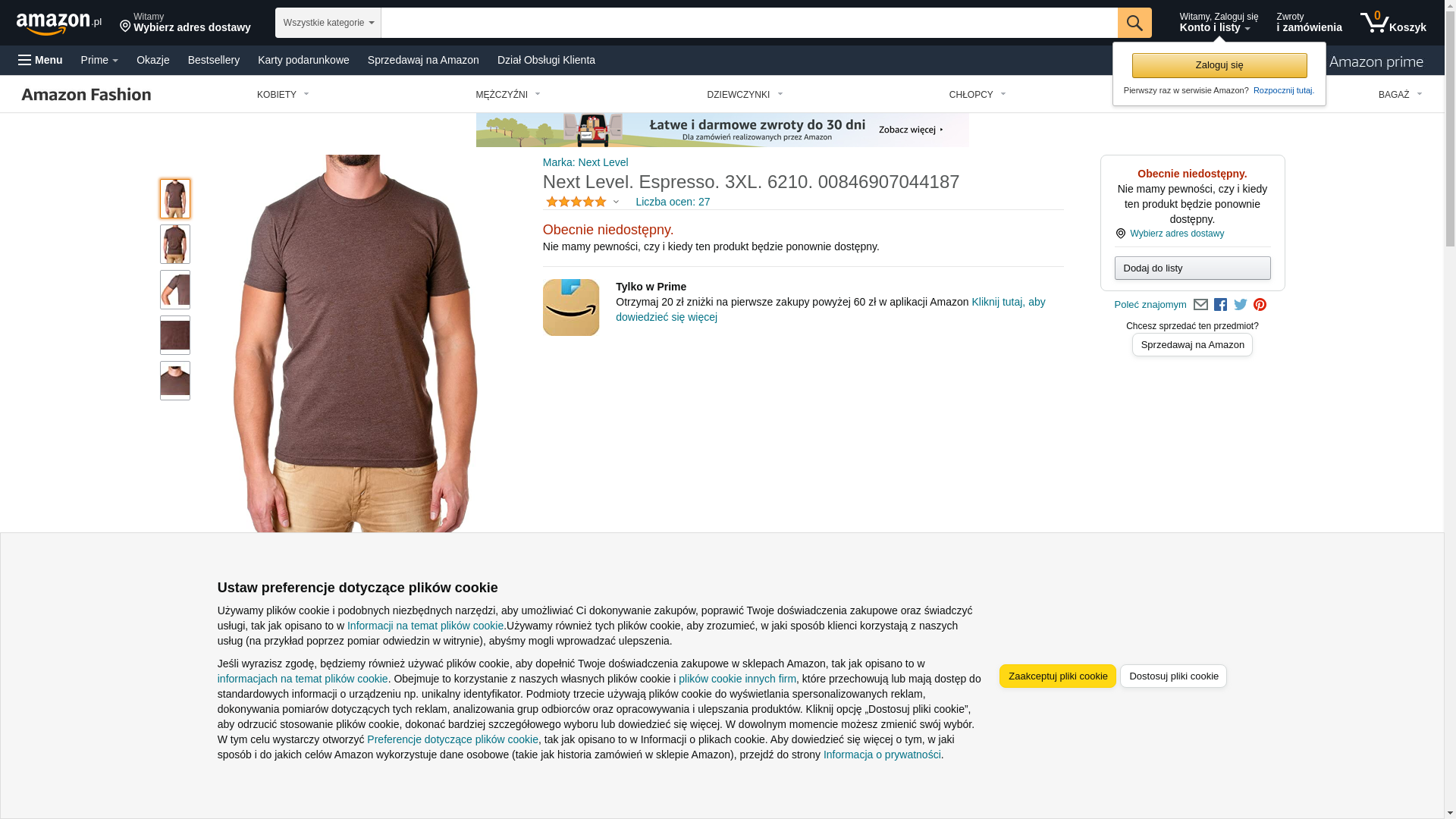Image resolution: width=1456 pixels, height=819 pixels.
Task: Go to the Amazon.pl home logo
Action: pos(59,24)
